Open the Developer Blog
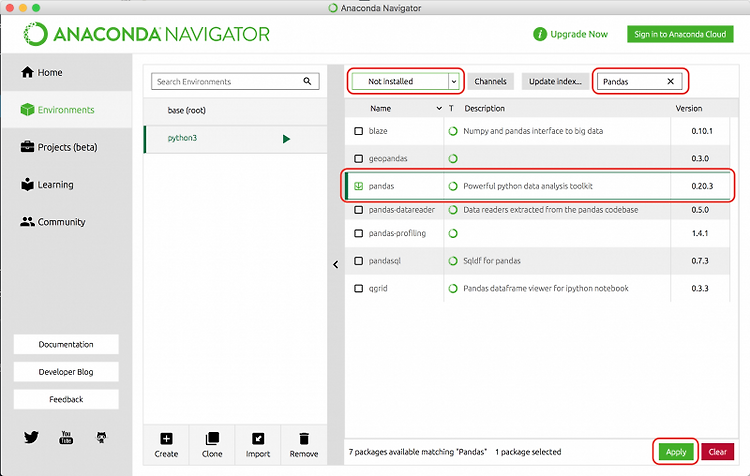Screen dimensions: 750x476 tap(66, 372)
